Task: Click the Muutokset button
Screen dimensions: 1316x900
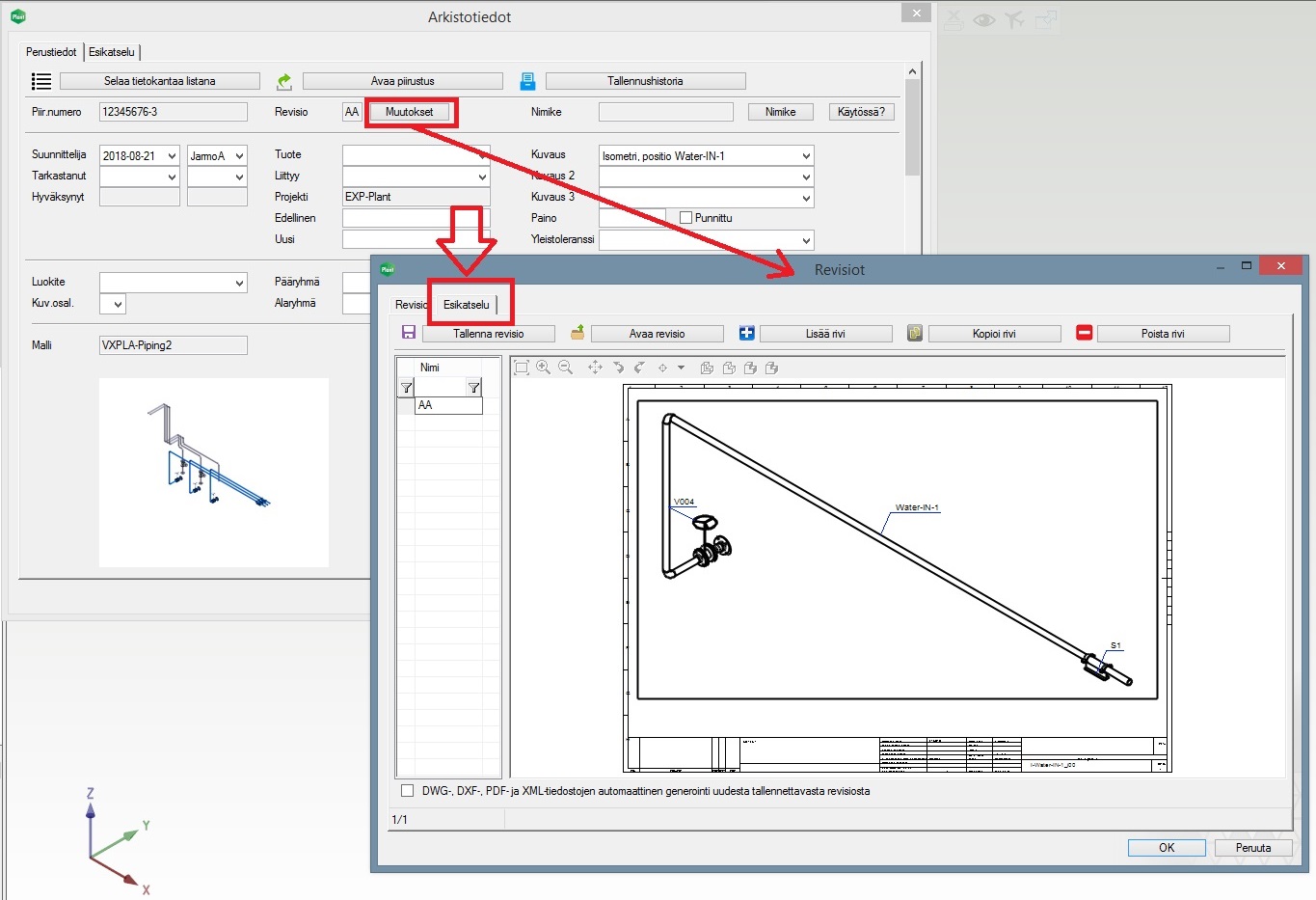Action: [409, 112]
